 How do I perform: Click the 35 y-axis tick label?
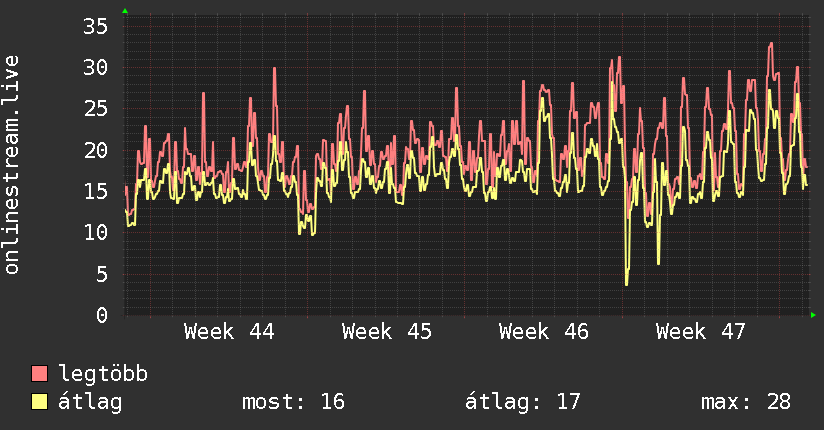pos(95,26)
